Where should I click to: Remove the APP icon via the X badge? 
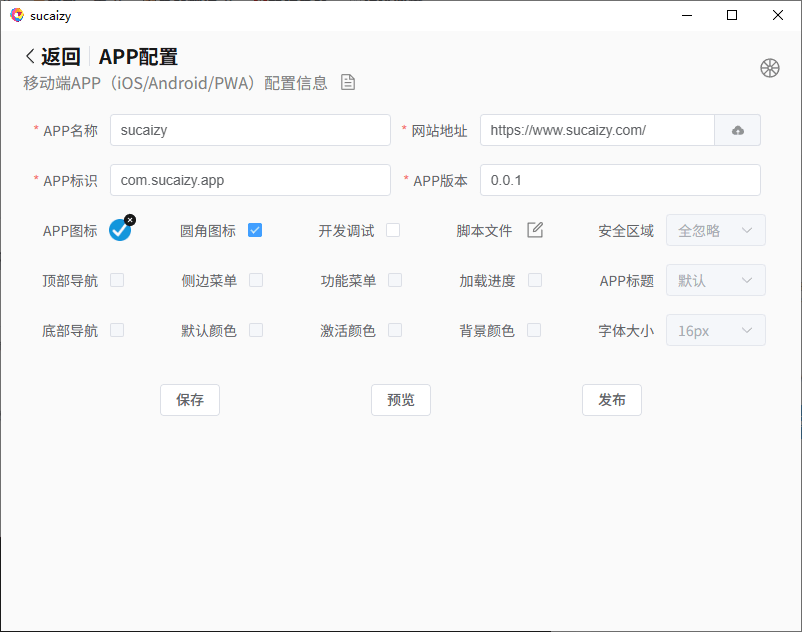(x=130, y=219)
